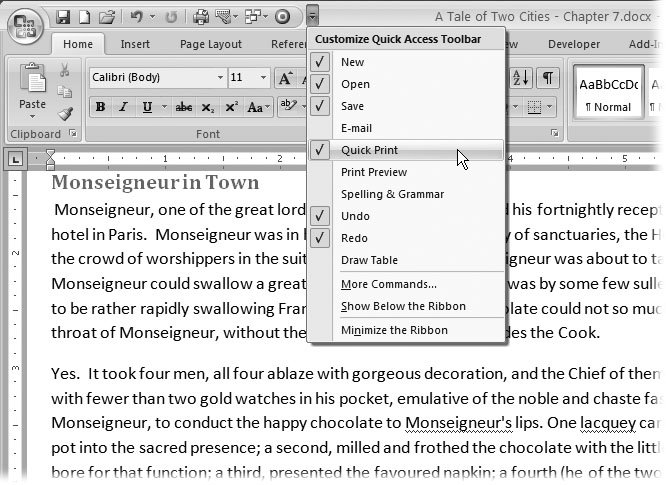The width and height of the screenshot is (666, 485).
Task: Apply Italic formatting
Action: [124, 107]
